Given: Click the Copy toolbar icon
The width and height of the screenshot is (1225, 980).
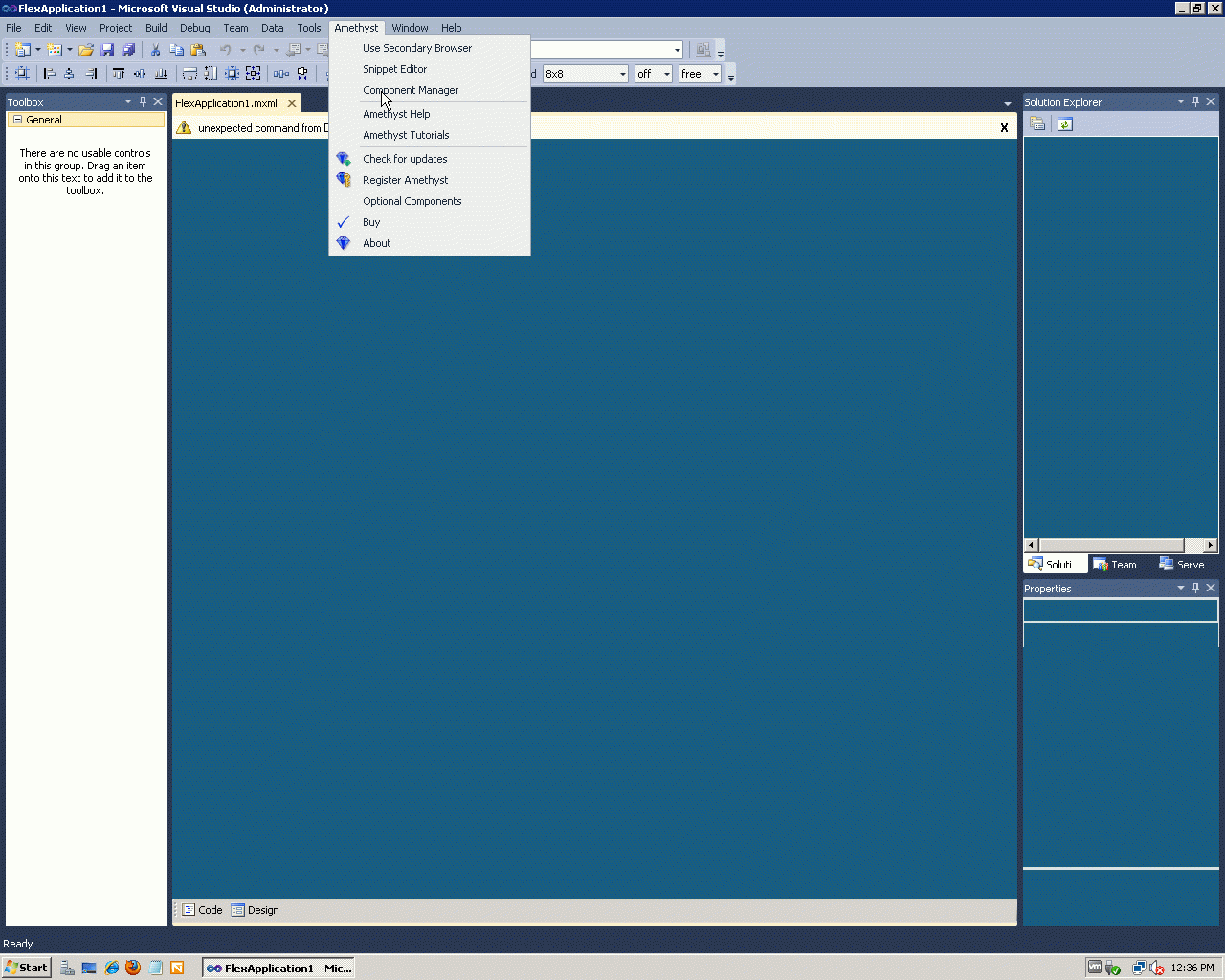Looking at the screenshot, I should click(x=176, y=50).
